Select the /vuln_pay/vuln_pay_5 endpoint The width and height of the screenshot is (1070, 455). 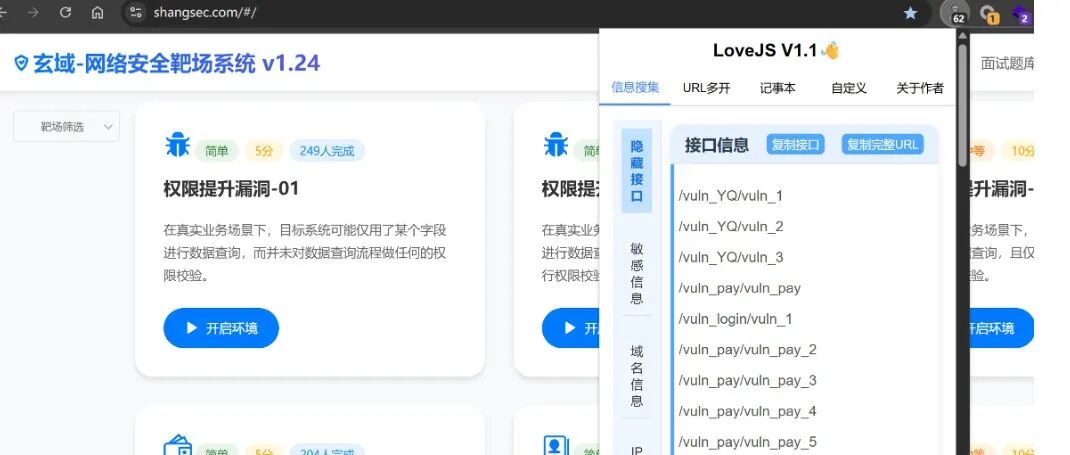[x=747, y=442]
